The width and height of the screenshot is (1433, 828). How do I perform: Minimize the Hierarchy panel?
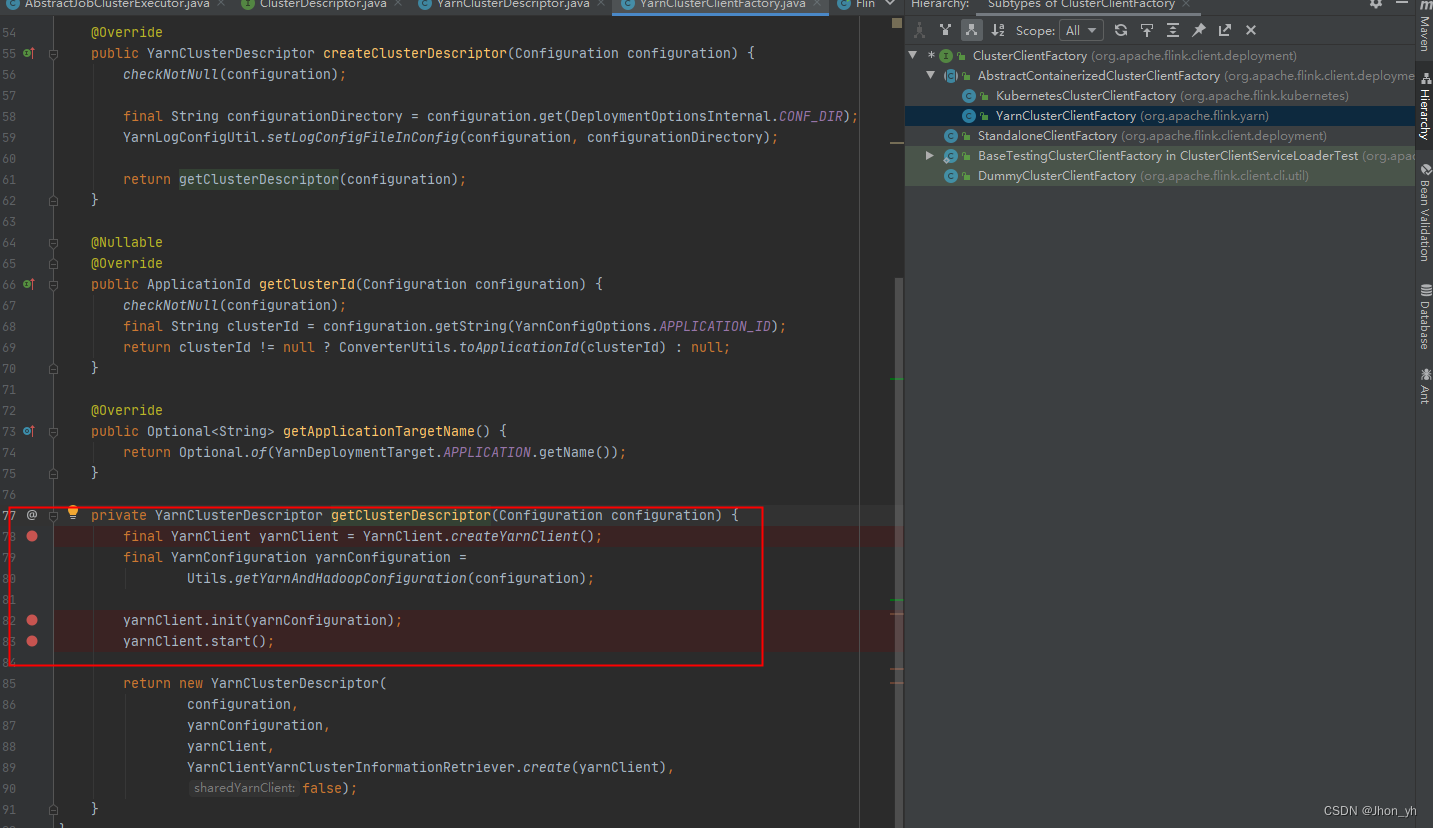coord(1402,4)
